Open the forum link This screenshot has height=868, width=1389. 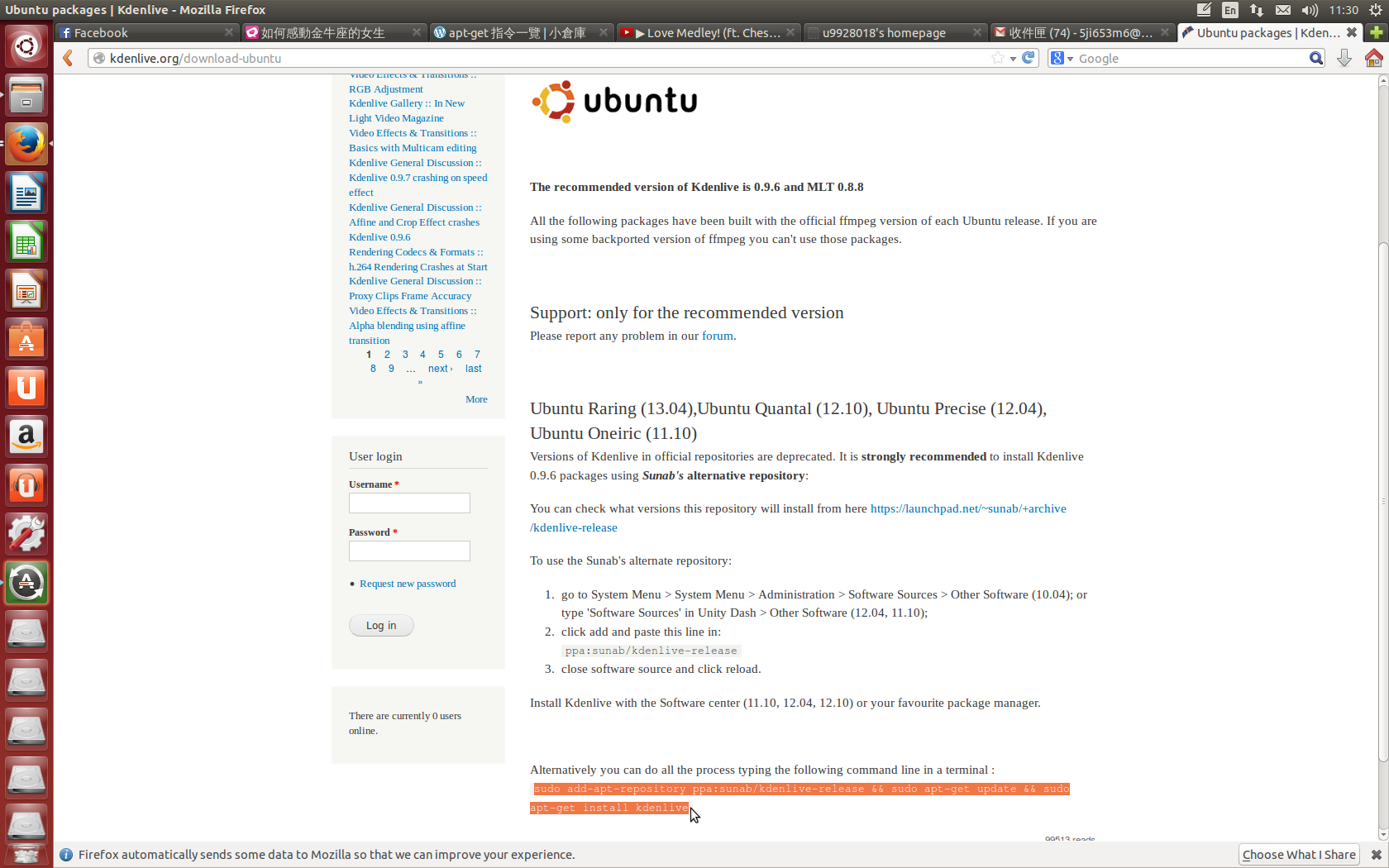click(x=718, y=336)
